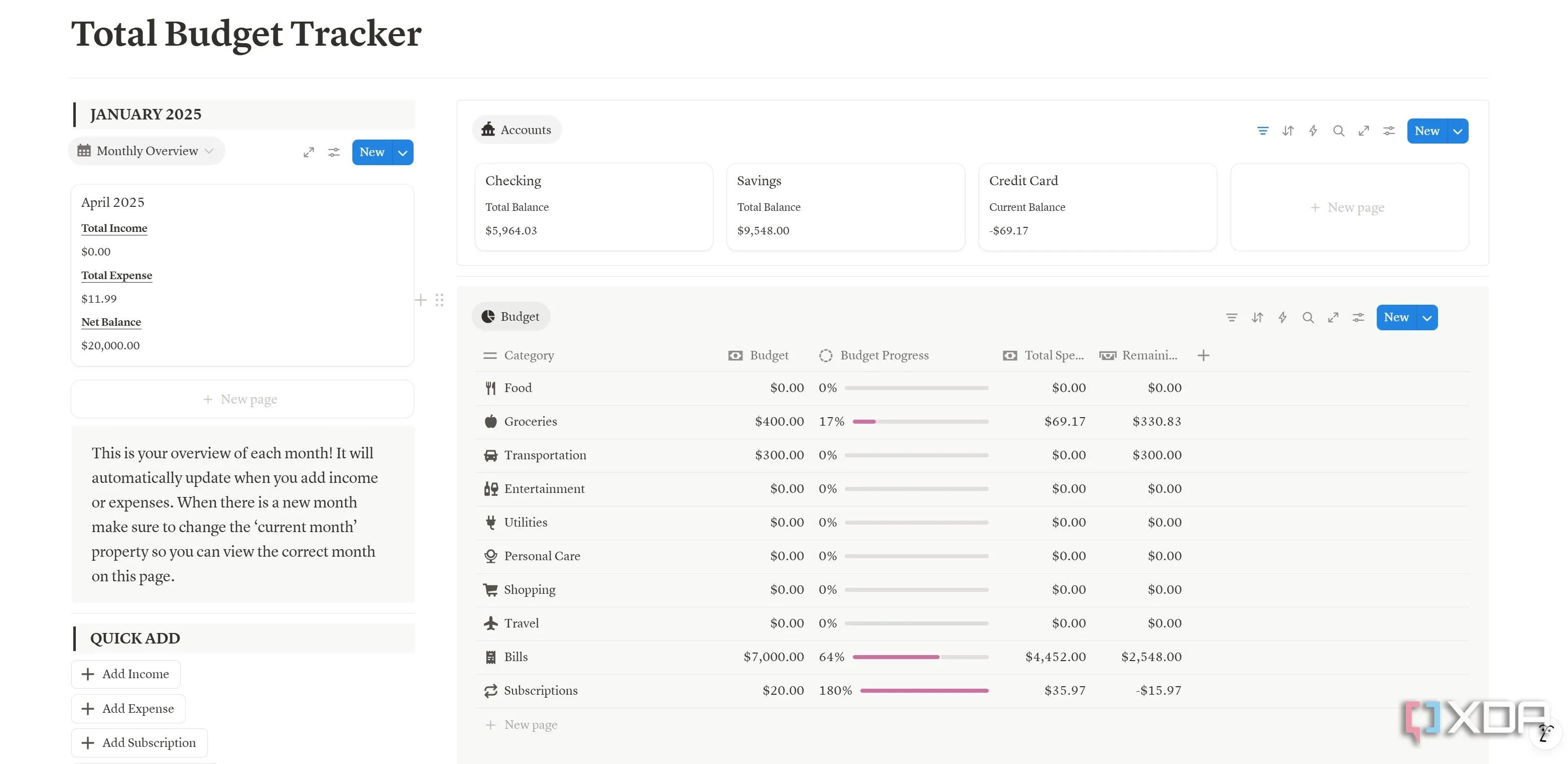Viewport: 1568px width, 764px height.
Task: Open the Credit Card account card
Action: 1097,206
